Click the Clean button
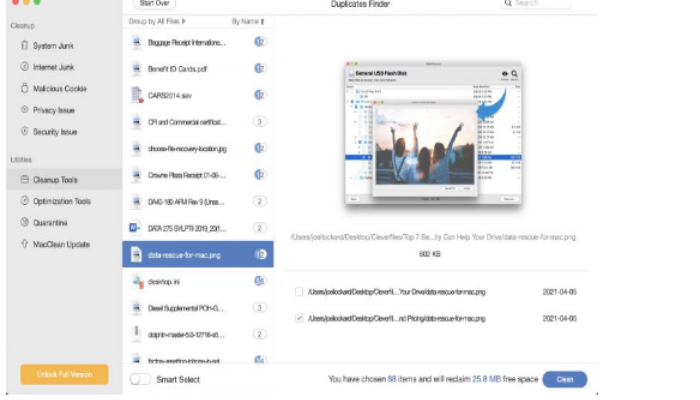700x400 pixels. 565,379
